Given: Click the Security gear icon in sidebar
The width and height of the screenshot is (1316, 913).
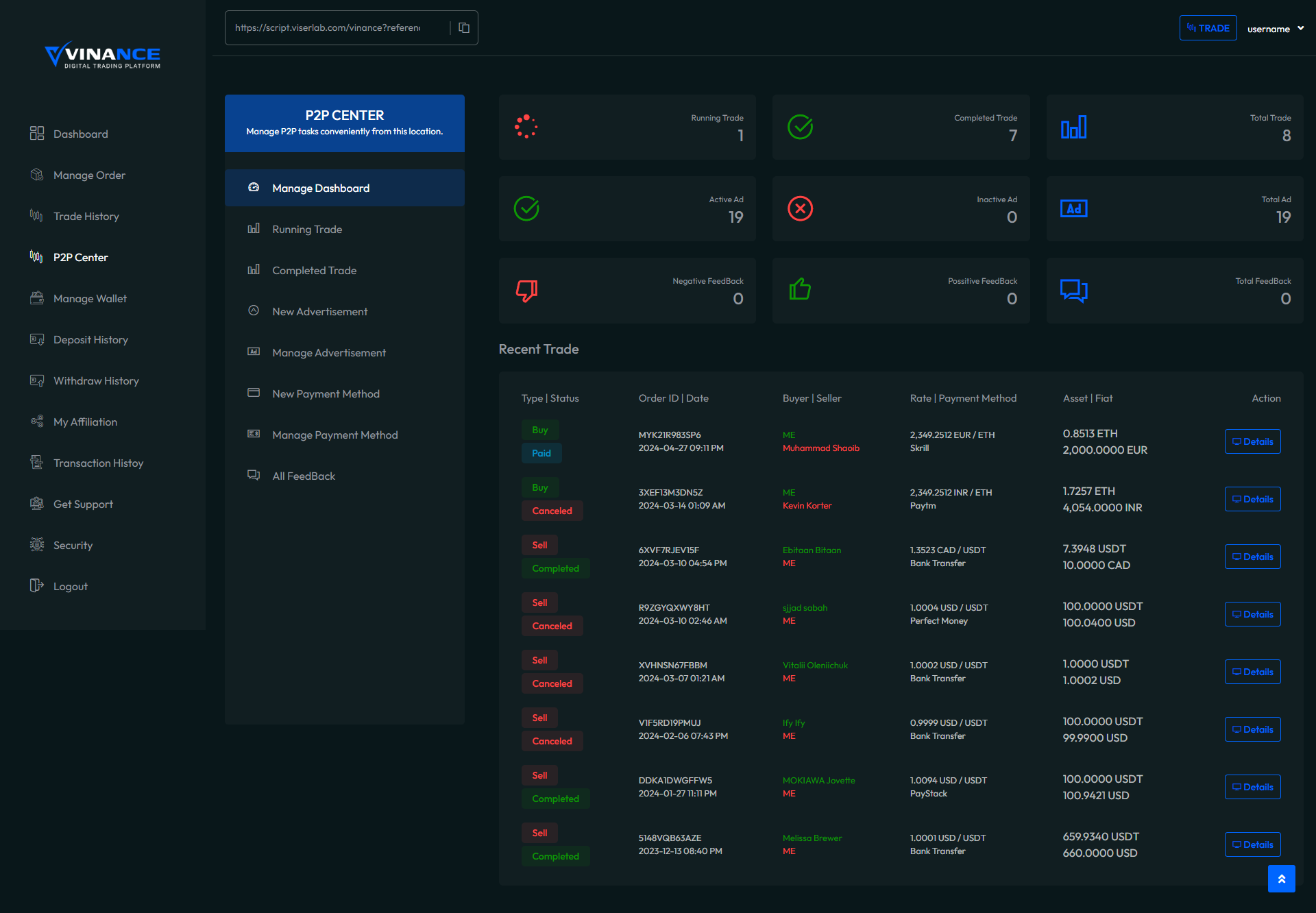Looking at the screenshot, I should [37, 545].
